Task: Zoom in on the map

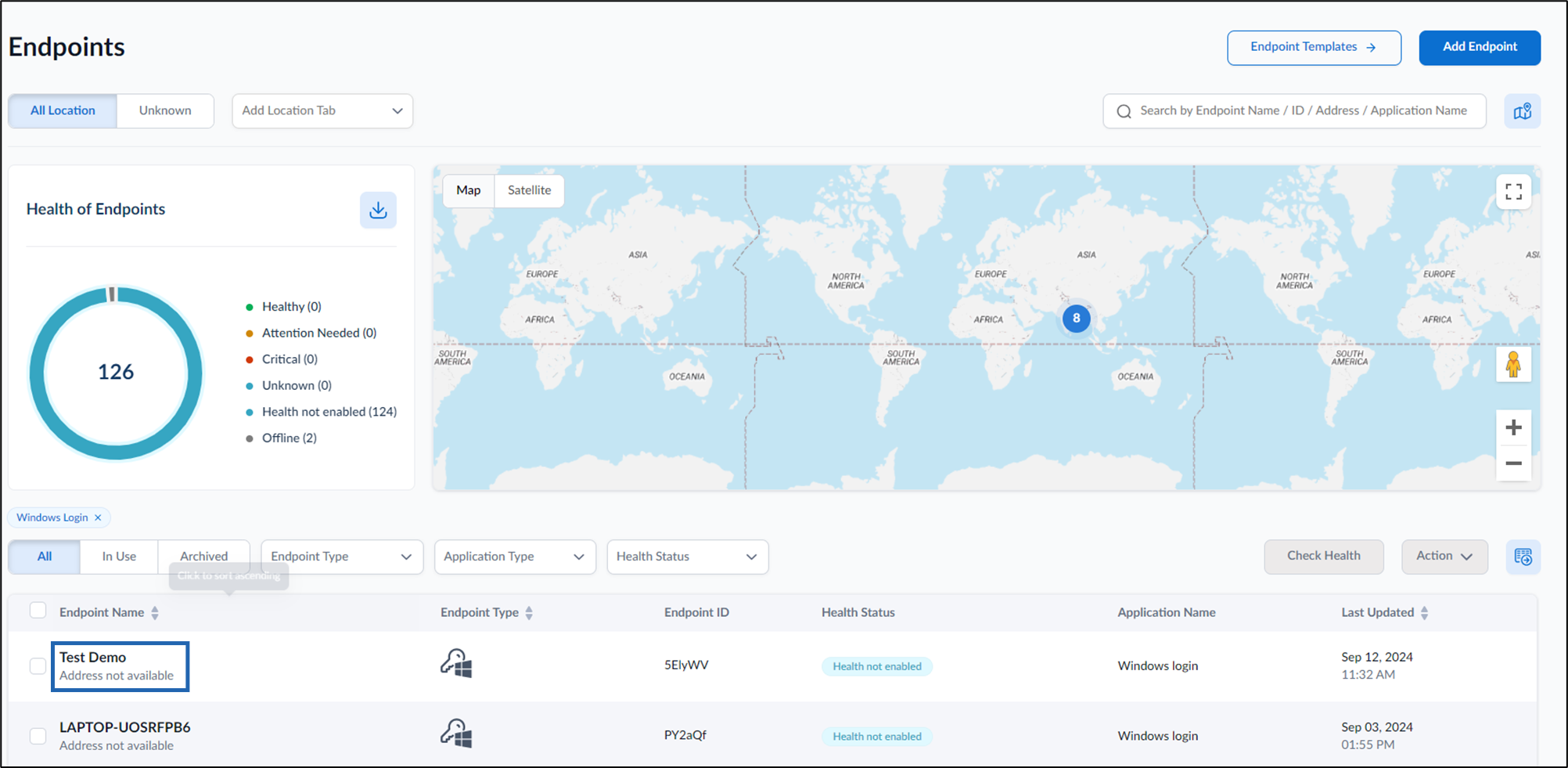Action: coord(1513,427)
